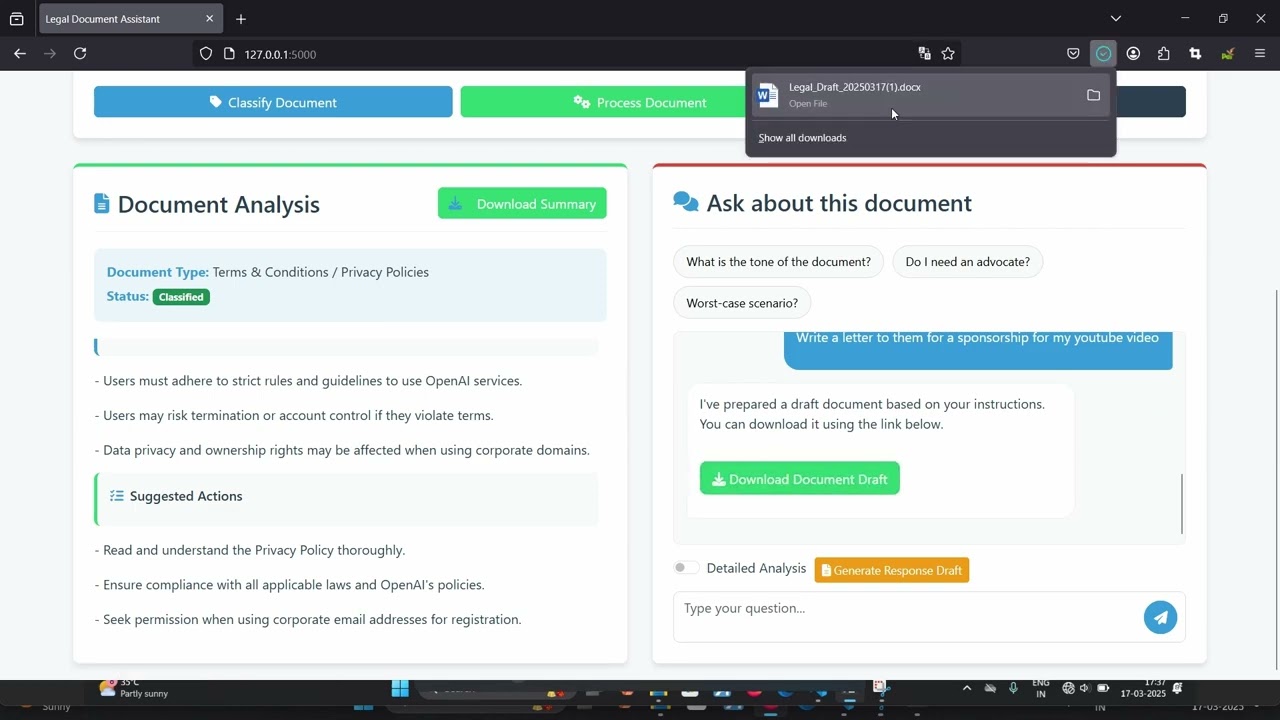
Task: Click Download Document Draft button
Action: pos(800,479)
